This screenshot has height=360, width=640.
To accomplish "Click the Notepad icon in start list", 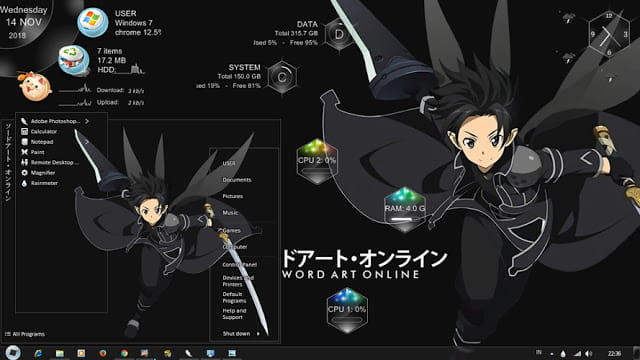I will point(24,142).
